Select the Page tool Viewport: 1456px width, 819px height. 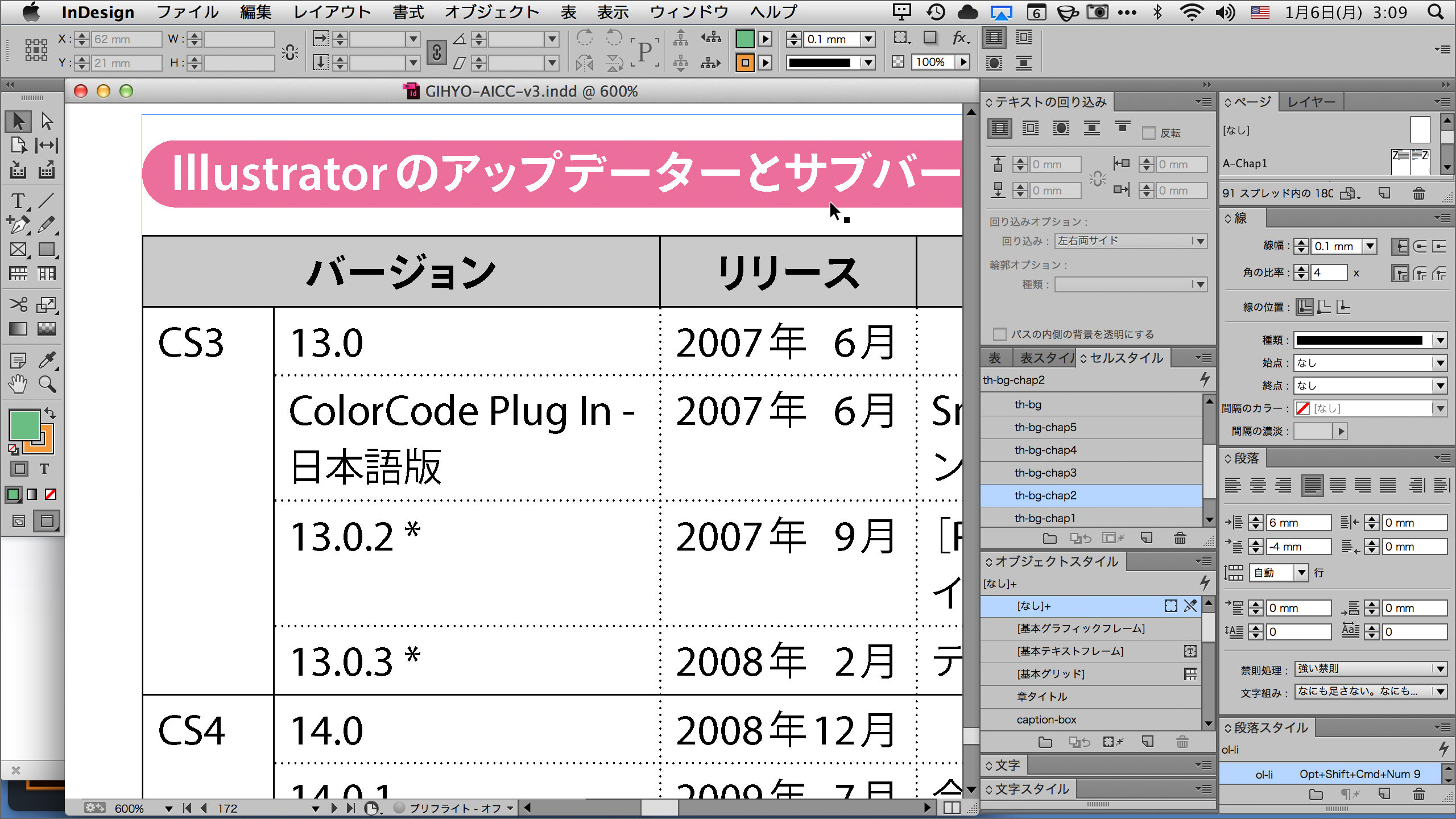pos(18,146)
